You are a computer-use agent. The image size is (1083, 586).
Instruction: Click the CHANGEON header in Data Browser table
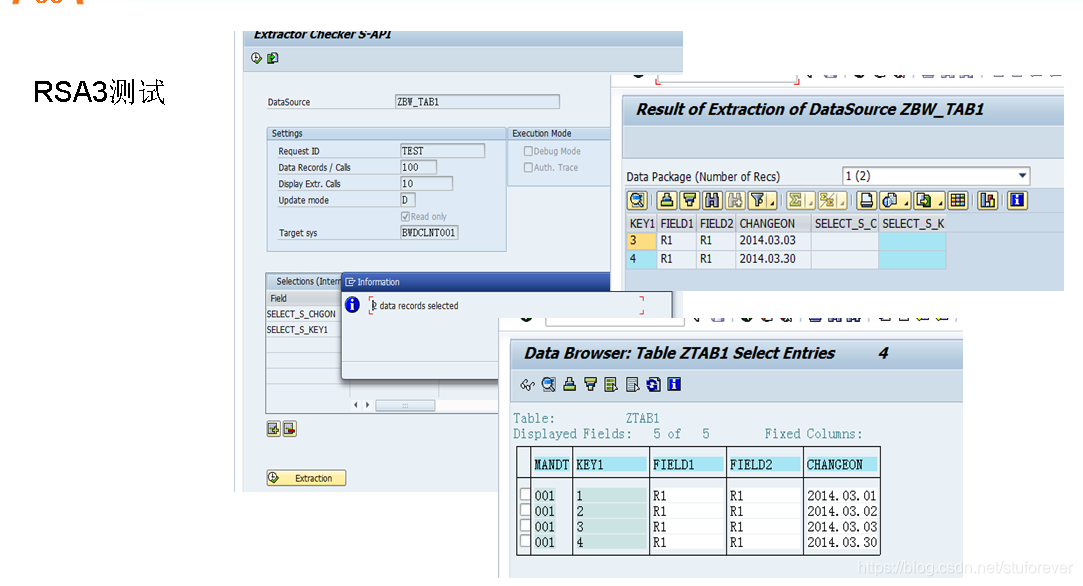pyautogui.click(x=841, y=464)
